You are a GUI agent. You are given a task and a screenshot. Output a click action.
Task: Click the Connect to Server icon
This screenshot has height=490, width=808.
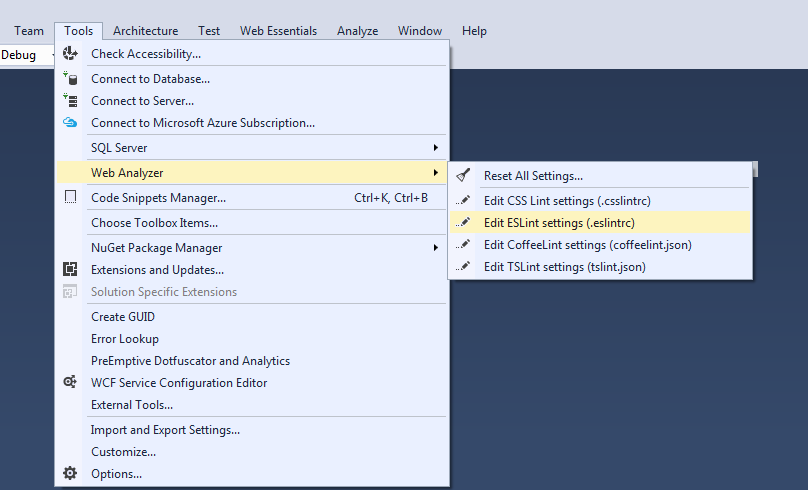click(x=70, y=100)
